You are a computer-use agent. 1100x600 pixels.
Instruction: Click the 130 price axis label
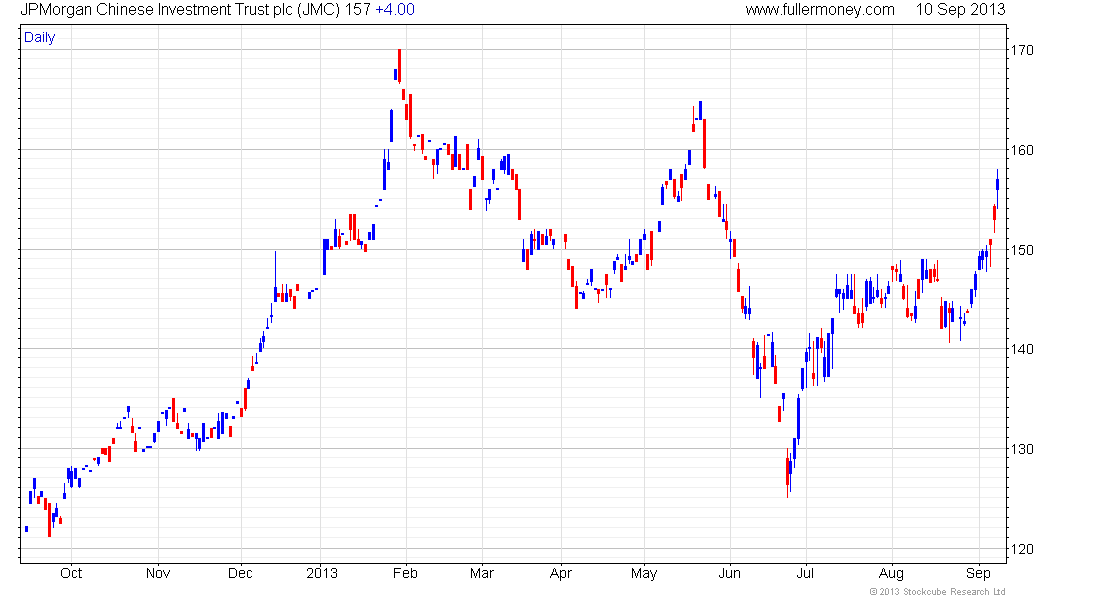click(x=1021, y=449)
